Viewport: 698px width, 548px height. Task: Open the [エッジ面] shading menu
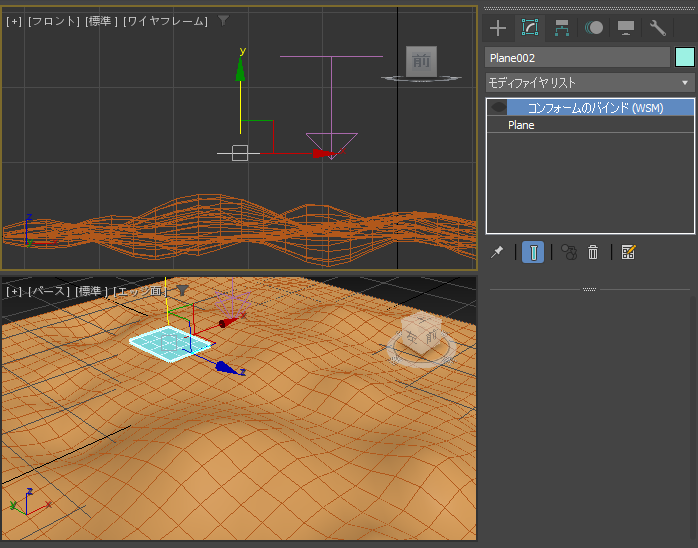click(x=141, y=292)
